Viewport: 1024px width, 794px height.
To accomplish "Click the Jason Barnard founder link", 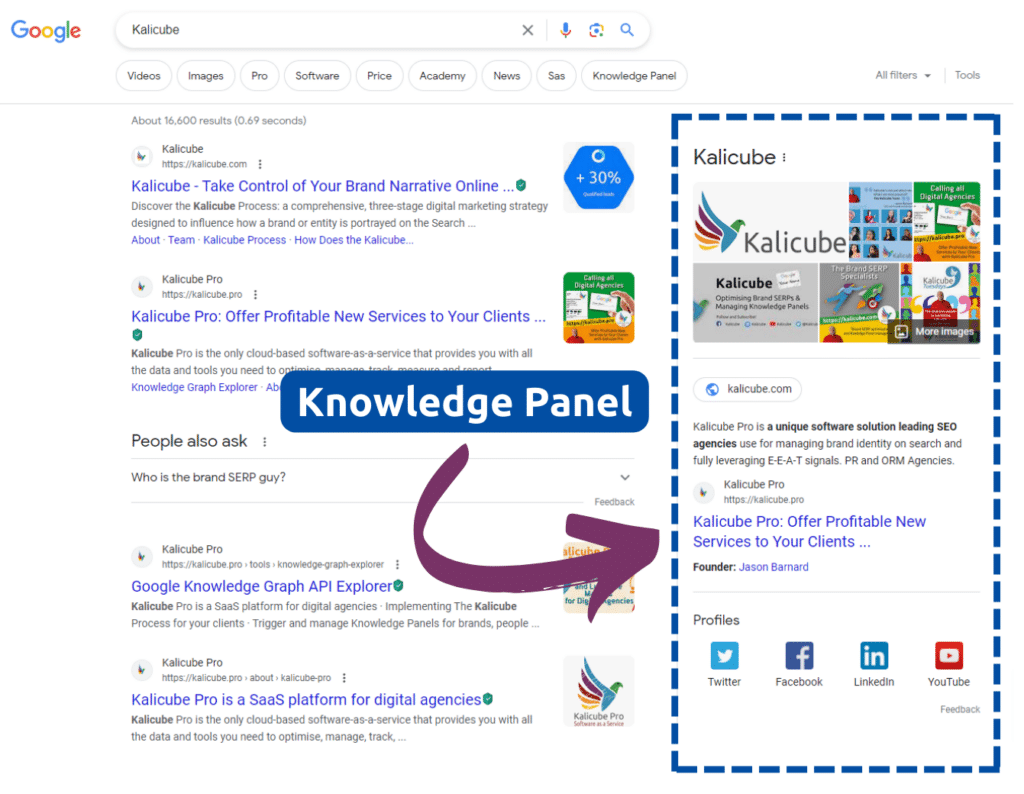I will [x=773, y=567].
